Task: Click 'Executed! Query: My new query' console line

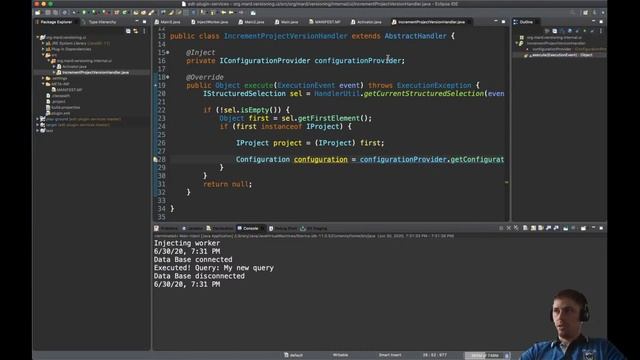Action: pos(214,268)
